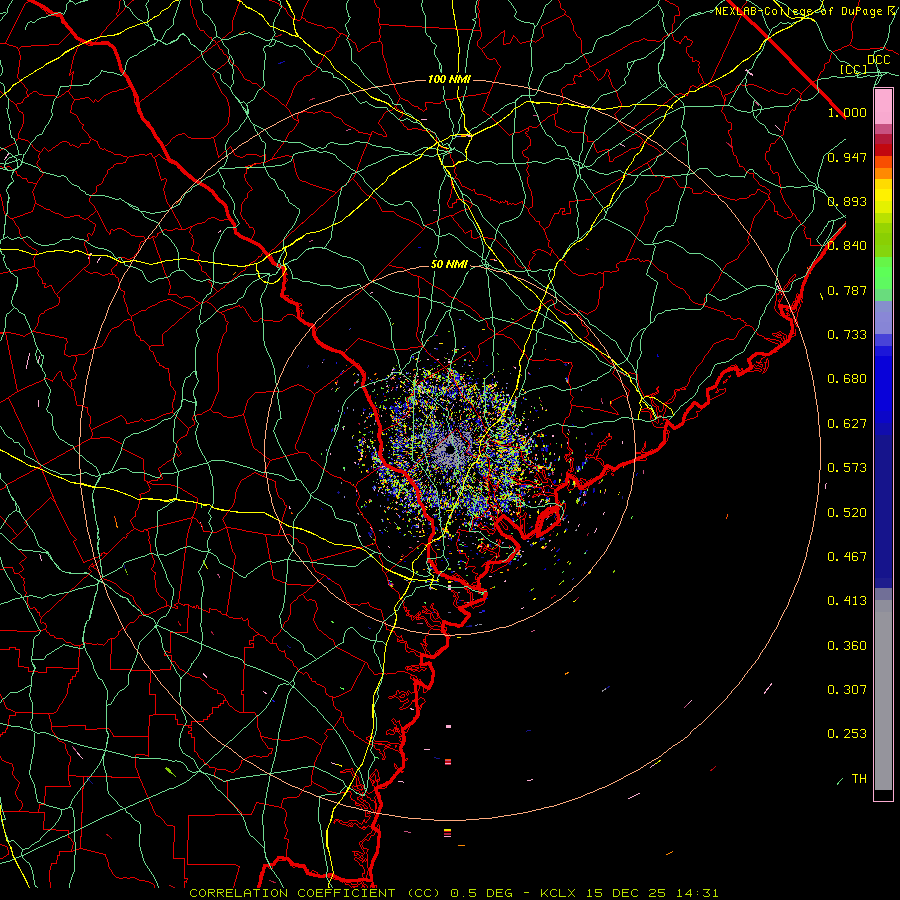900x900 pixels.
Task: Click the 0.680 color scale value
Action: [847, 379]
